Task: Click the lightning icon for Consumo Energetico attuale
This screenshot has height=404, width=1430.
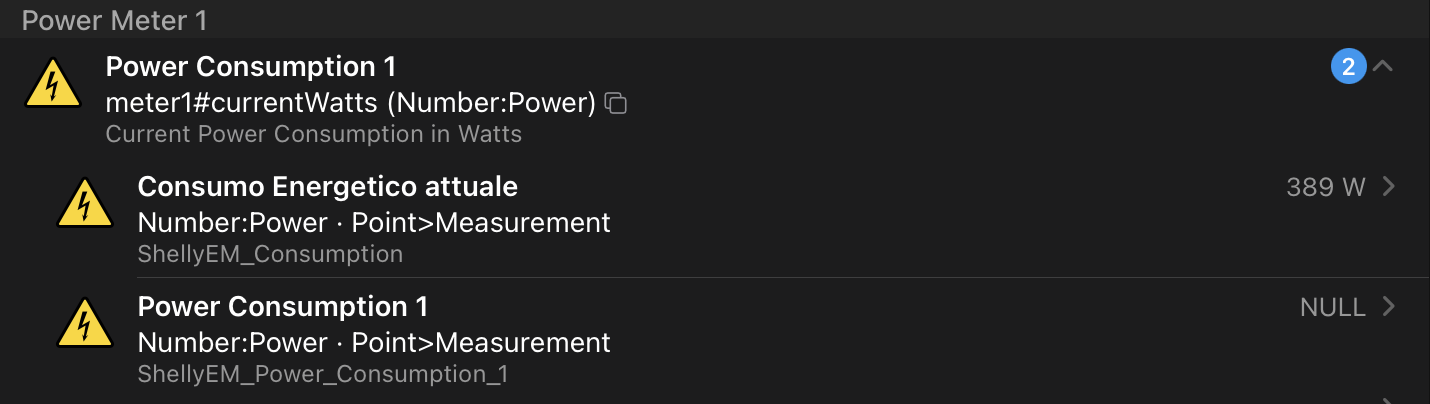Action: click(x=85, y=203)
